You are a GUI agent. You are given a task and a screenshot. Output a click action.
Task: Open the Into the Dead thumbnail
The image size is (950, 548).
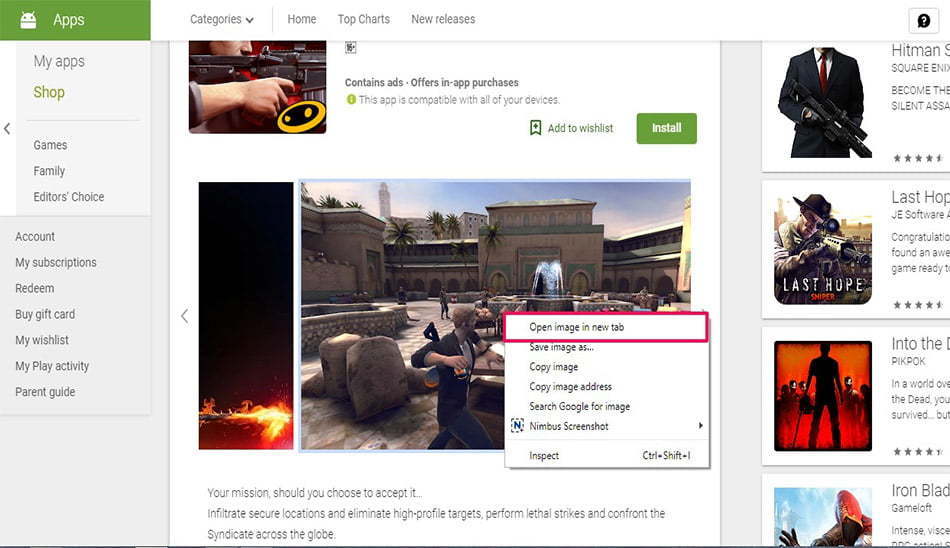[823, 396]
